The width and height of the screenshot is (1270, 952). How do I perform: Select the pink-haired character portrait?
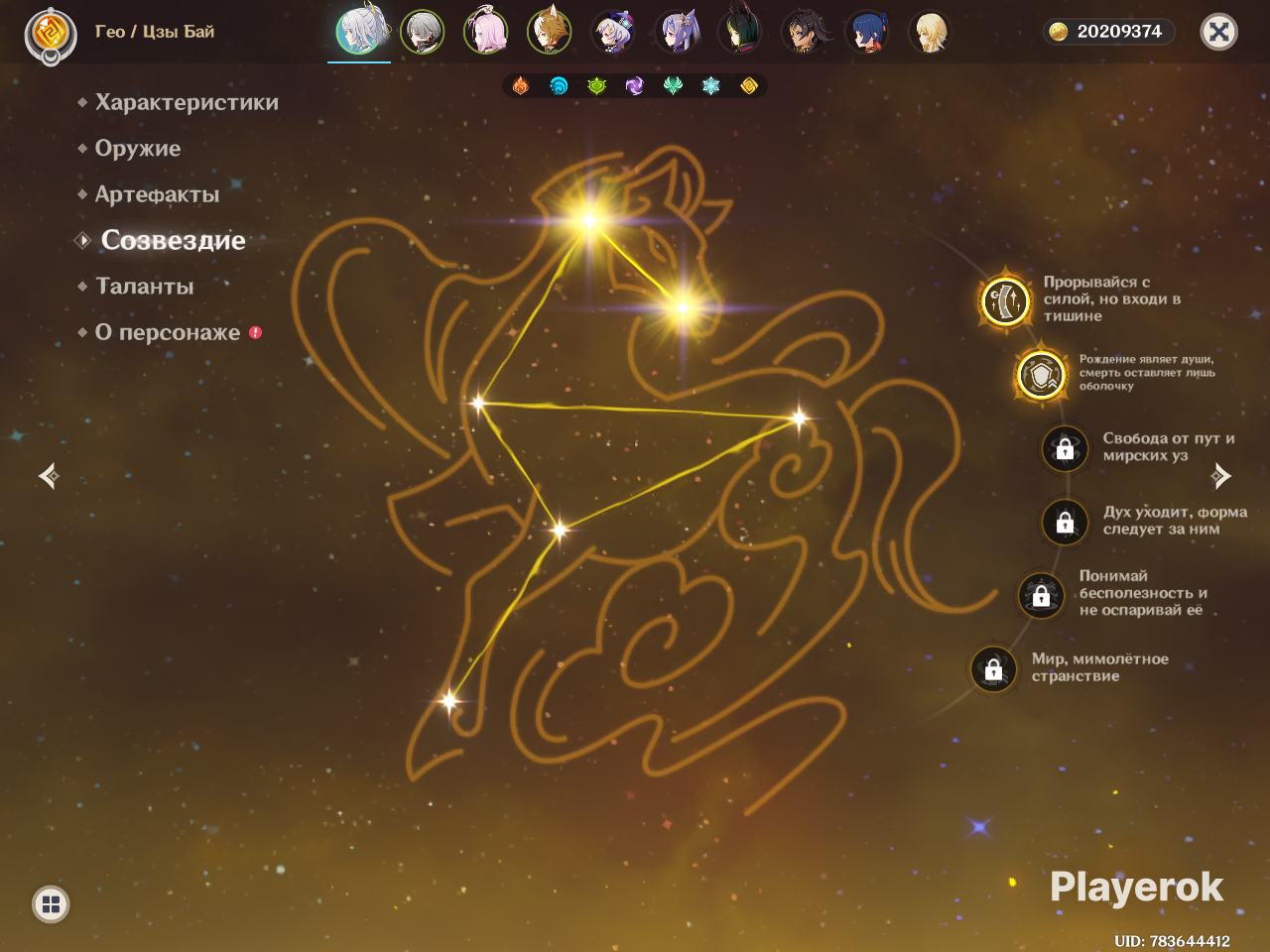click(x=485, y=32)
